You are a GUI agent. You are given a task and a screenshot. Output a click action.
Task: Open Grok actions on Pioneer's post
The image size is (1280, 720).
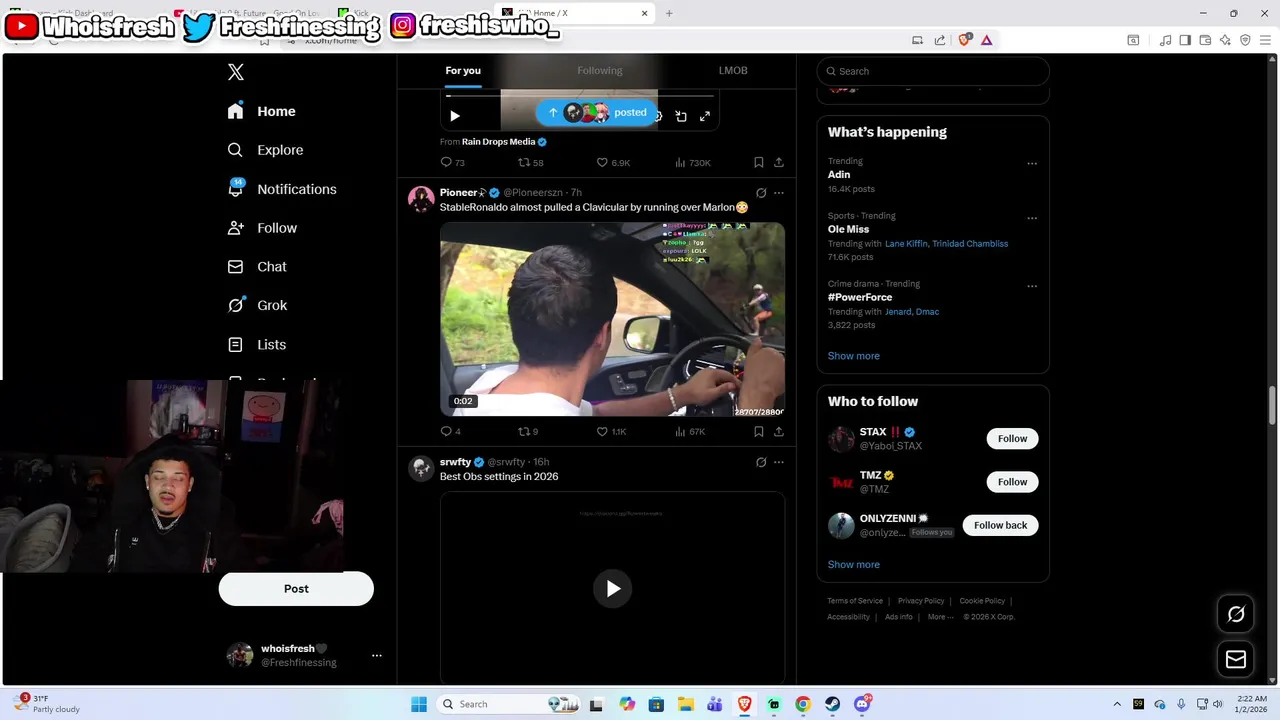click(x=761, y=193)
